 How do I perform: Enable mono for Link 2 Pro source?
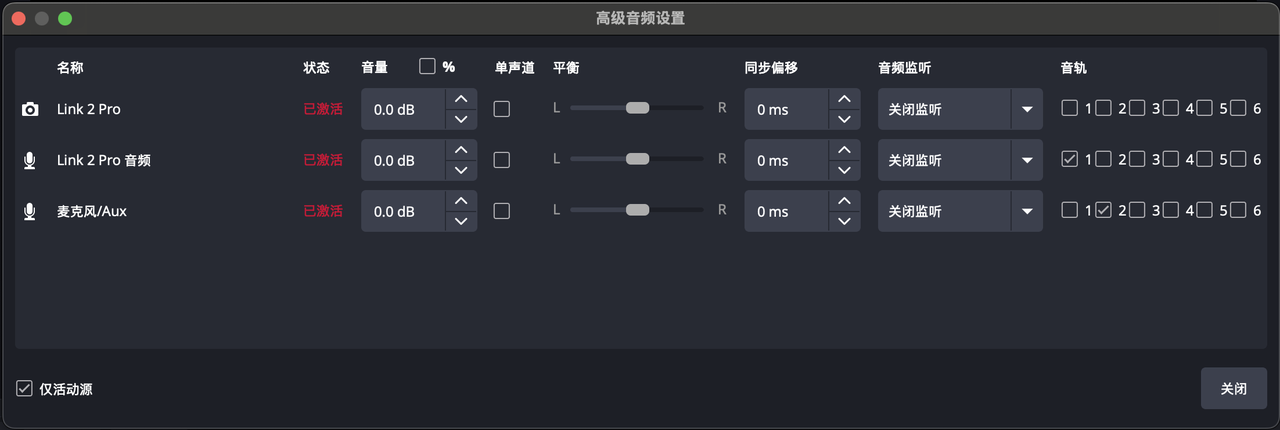(x=502, y=109)
